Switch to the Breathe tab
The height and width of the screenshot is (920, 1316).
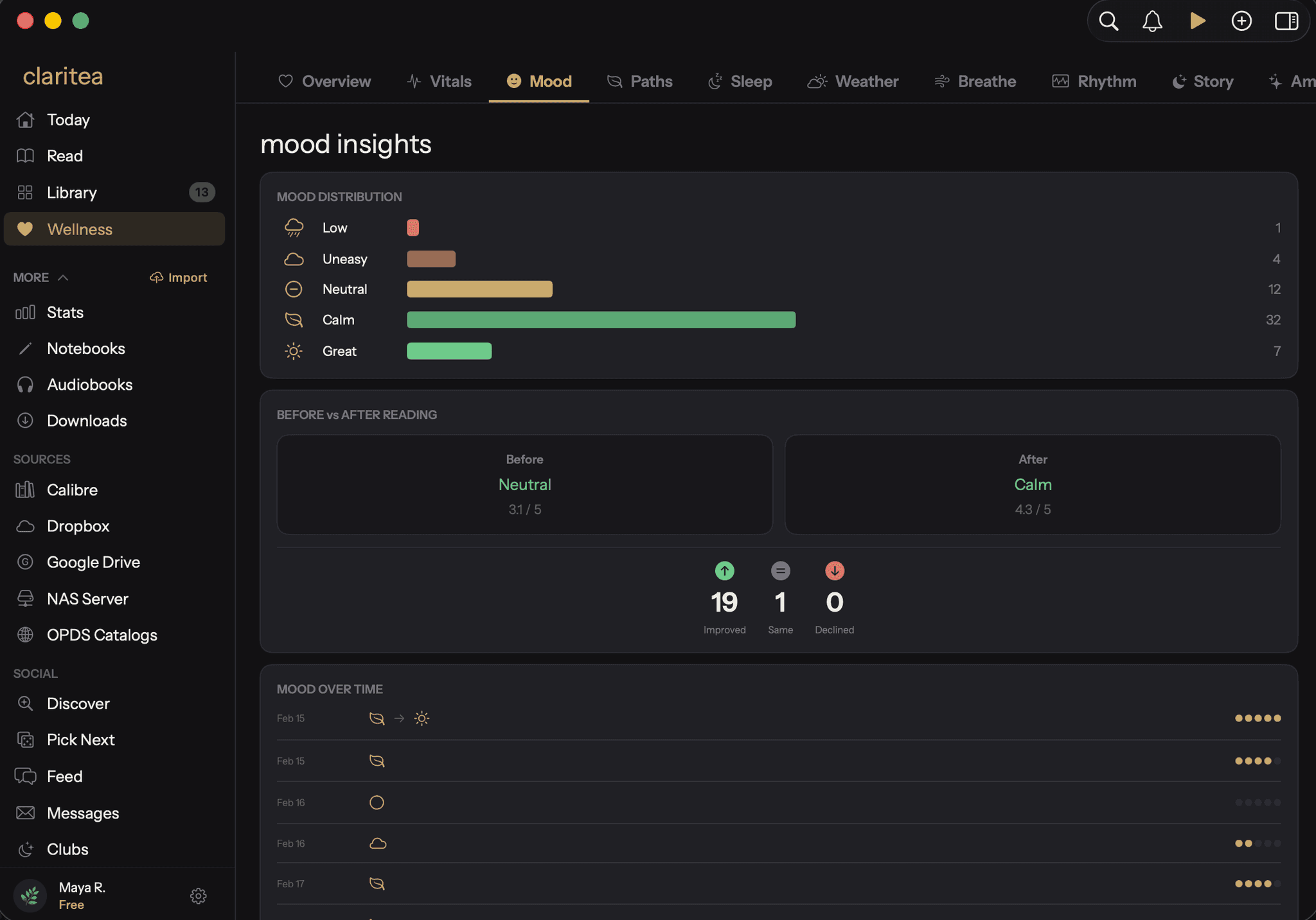[x=975, y=82]
